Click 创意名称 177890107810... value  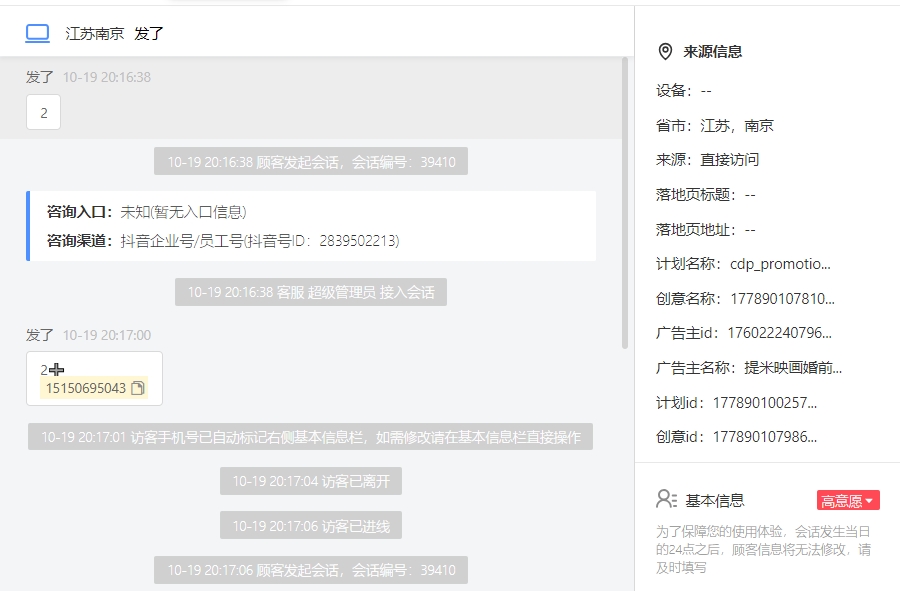pyautogui.click(x=782, y=298)
